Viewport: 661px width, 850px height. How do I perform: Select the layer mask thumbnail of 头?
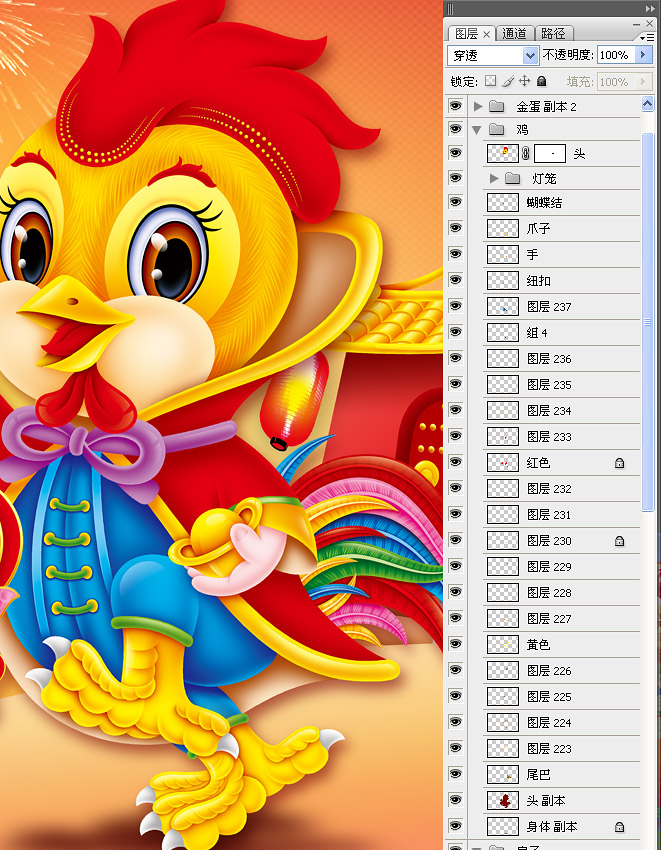[x=550, y=153]
